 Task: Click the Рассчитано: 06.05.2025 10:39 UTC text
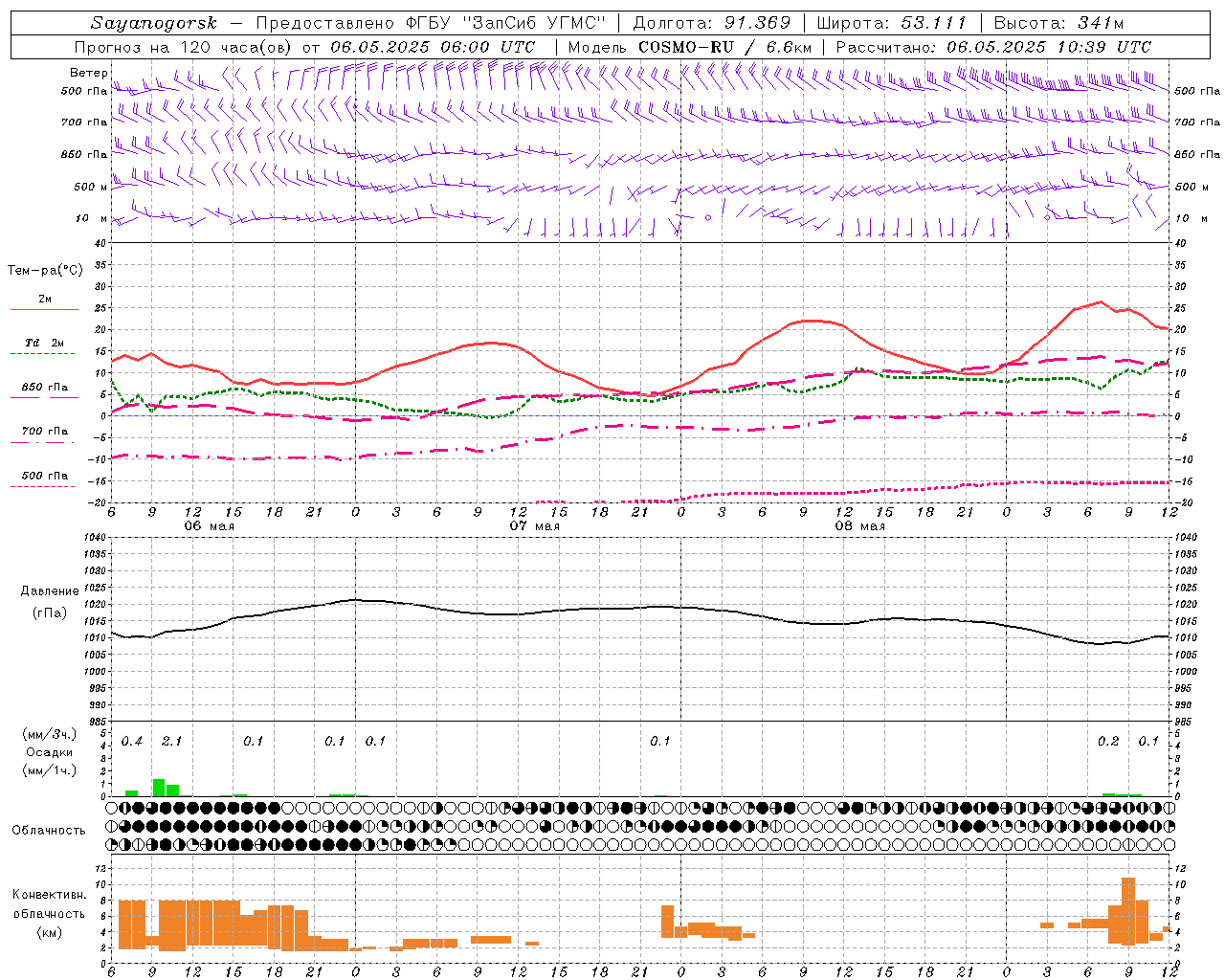point(993,47)
